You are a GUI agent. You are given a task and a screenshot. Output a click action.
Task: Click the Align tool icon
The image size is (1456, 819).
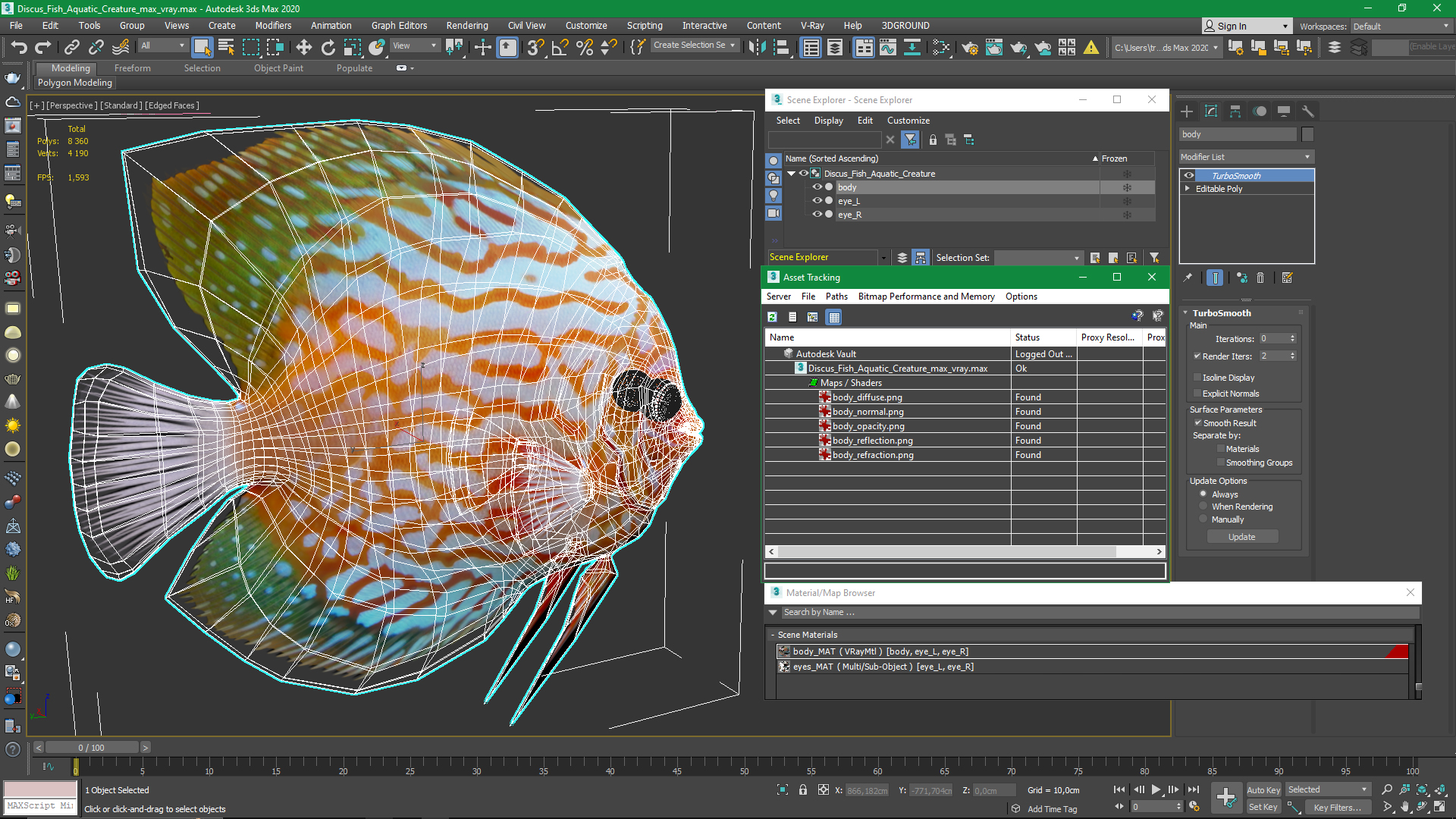tap(781, 47)
